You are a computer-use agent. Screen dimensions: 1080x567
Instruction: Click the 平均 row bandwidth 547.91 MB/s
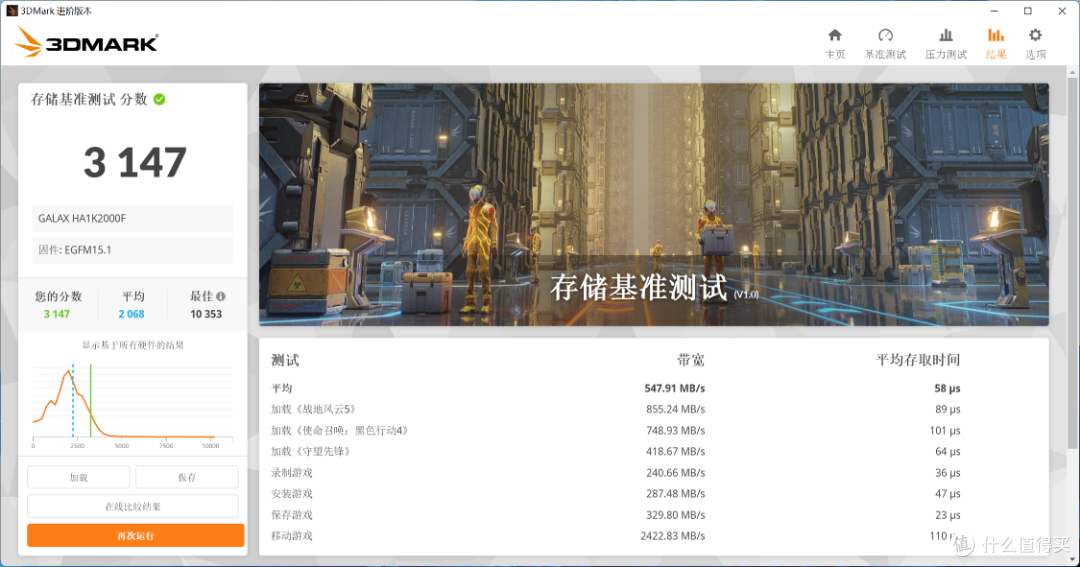pos(674,388)
